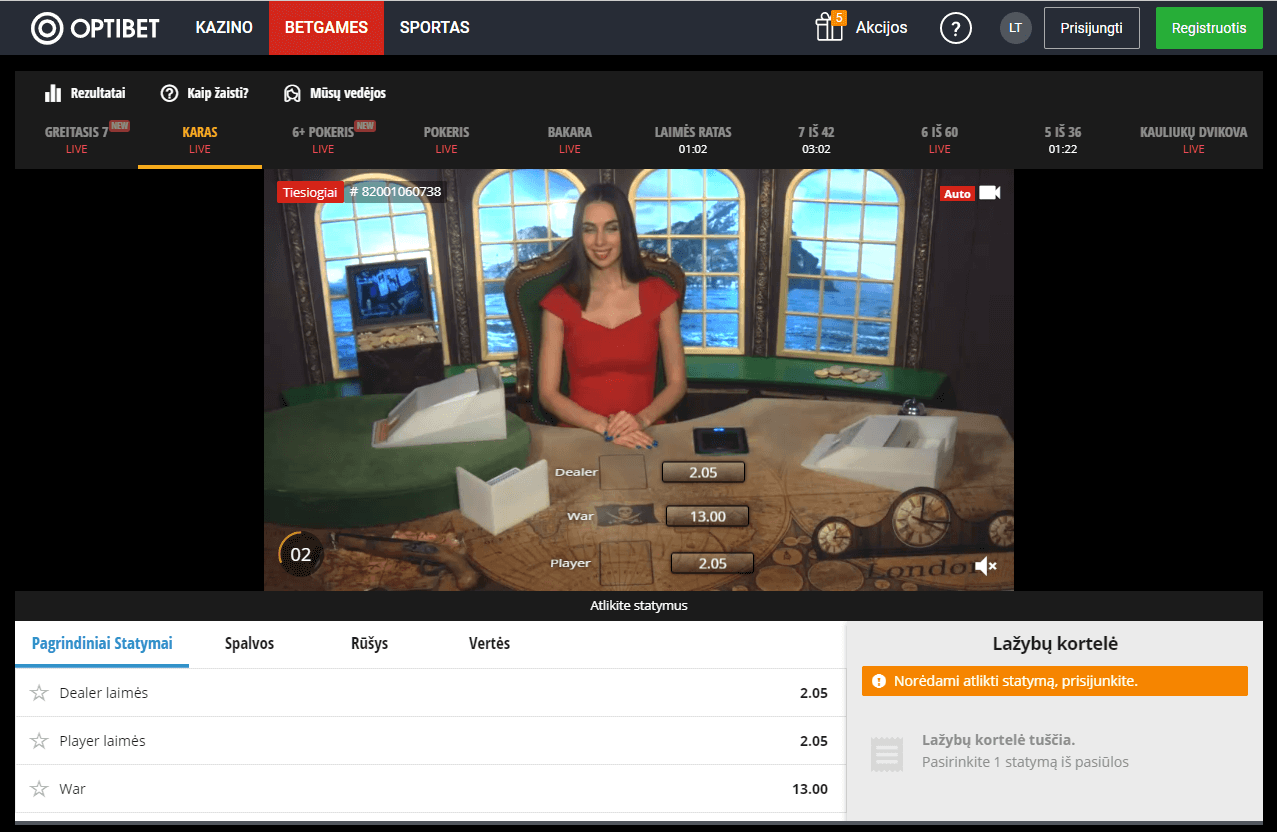Select the 13.00 War odds on the table

coord(706,516)
